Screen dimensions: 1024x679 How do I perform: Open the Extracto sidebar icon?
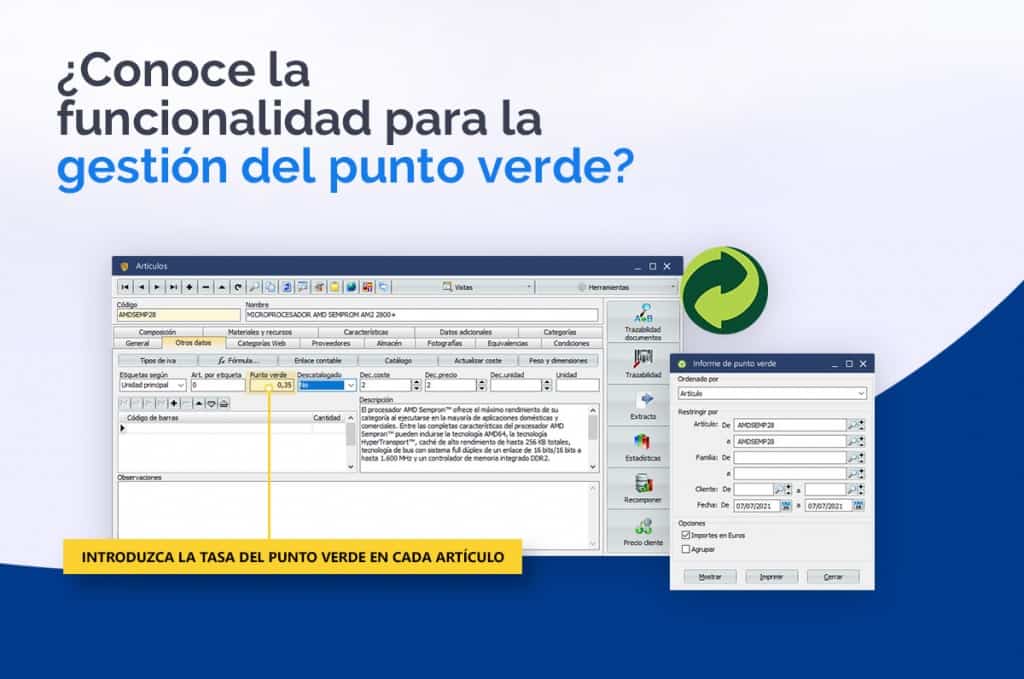[x=643, y=404]
